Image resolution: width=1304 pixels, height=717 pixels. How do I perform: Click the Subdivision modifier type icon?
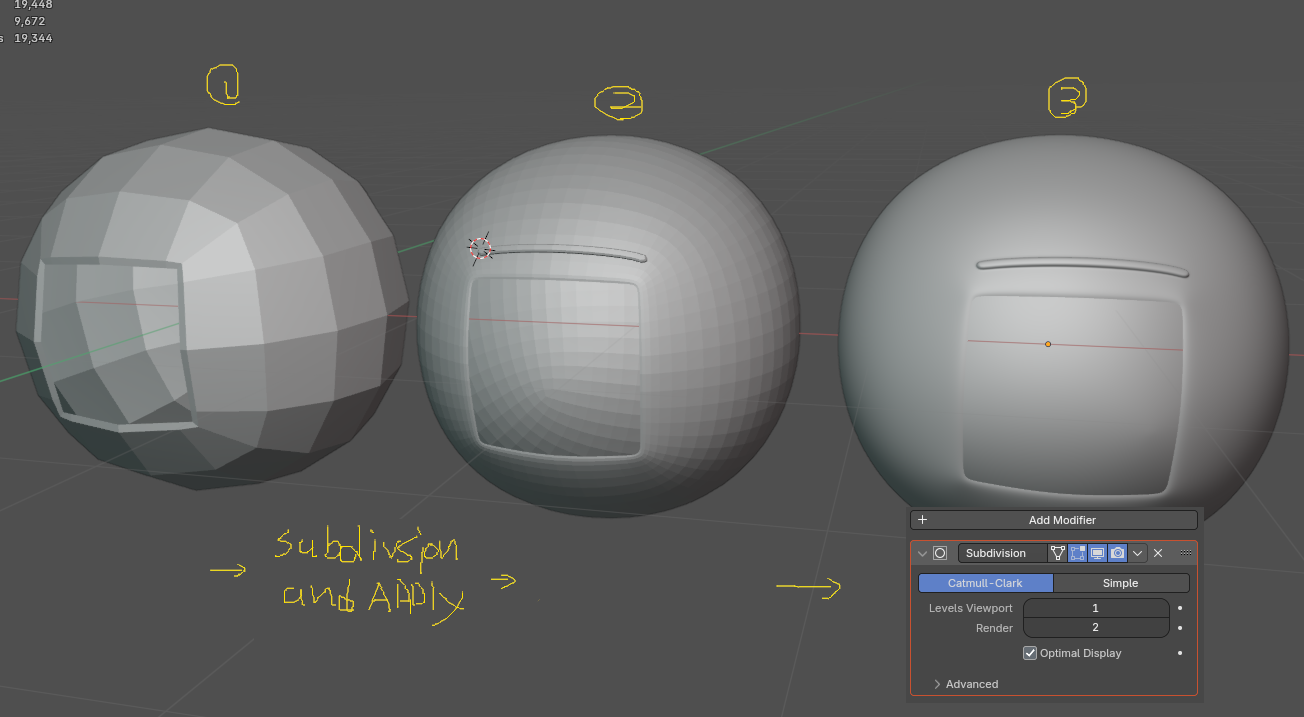tap(940, 553)
